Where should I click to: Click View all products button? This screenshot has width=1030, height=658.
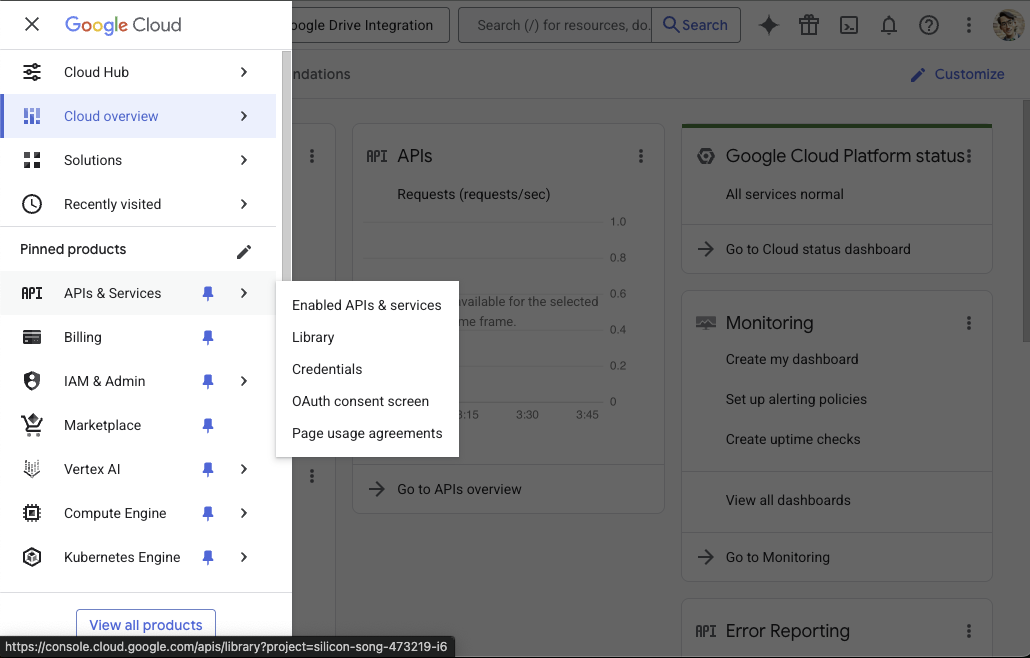pyautogui.click(x=146, y=625)
